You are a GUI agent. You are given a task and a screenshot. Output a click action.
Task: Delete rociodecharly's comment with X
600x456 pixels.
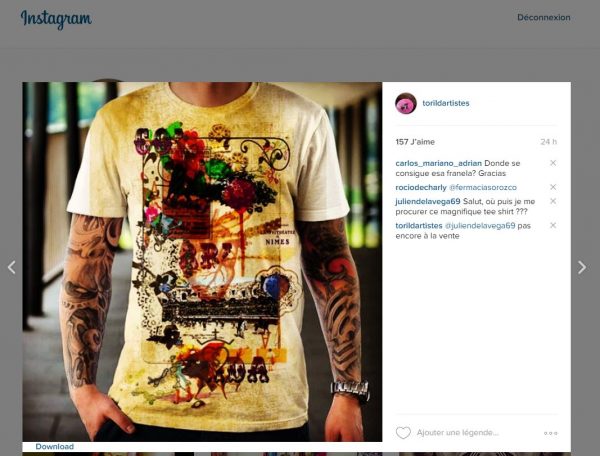click(553, 187)
